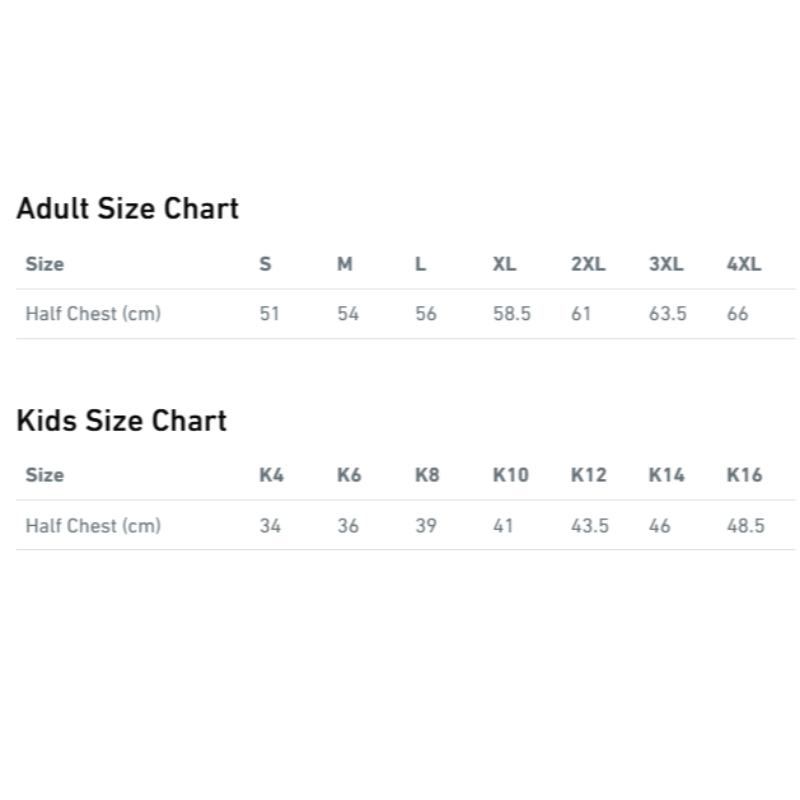Select the K4 kids size header
Screen dimensions: 800x800
[x=271, y=476]
